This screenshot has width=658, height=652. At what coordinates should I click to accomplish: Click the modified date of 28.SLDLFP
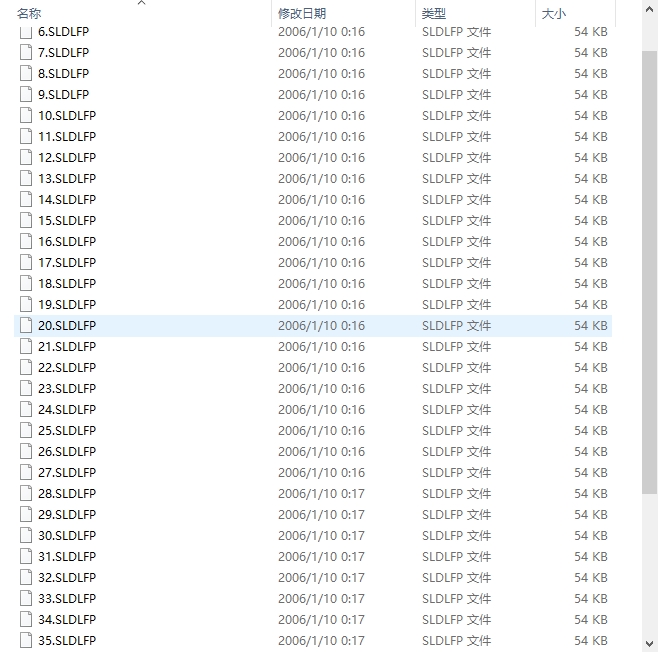(321, 493)
